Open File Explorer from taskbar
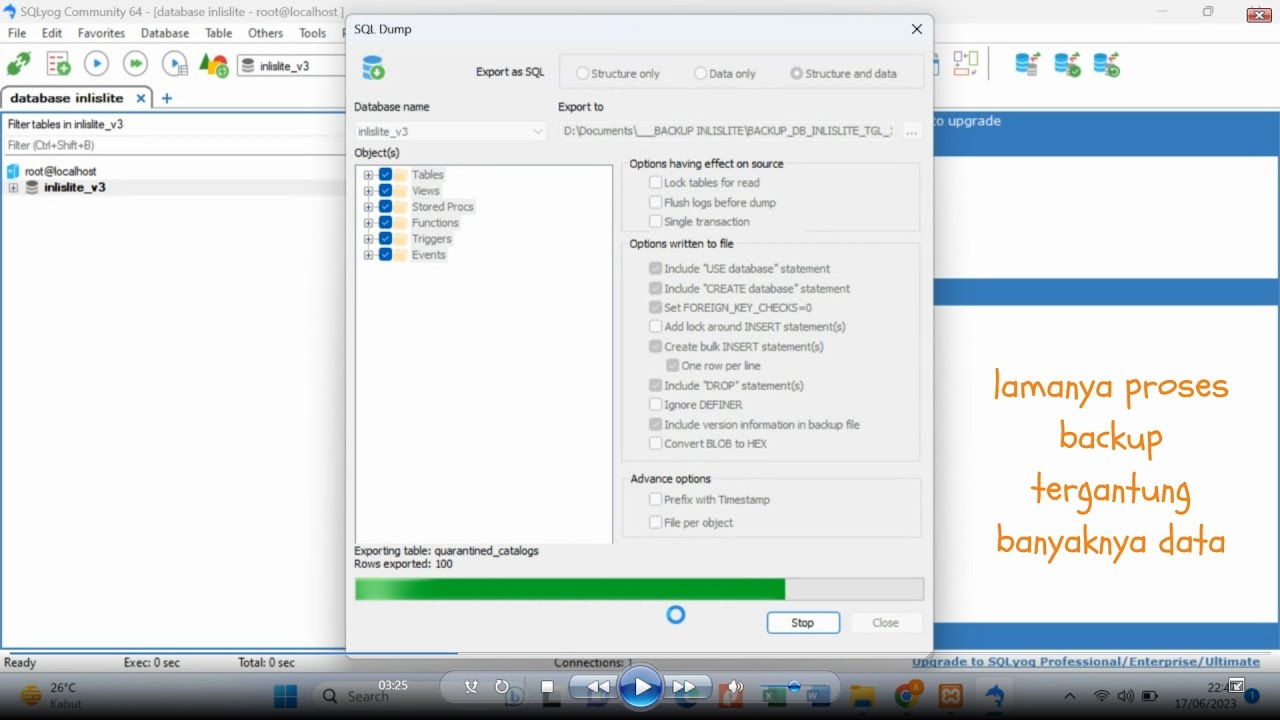The width and height of the screenshot is (1280, 720). pyautogui.click(x=862, y=695)
